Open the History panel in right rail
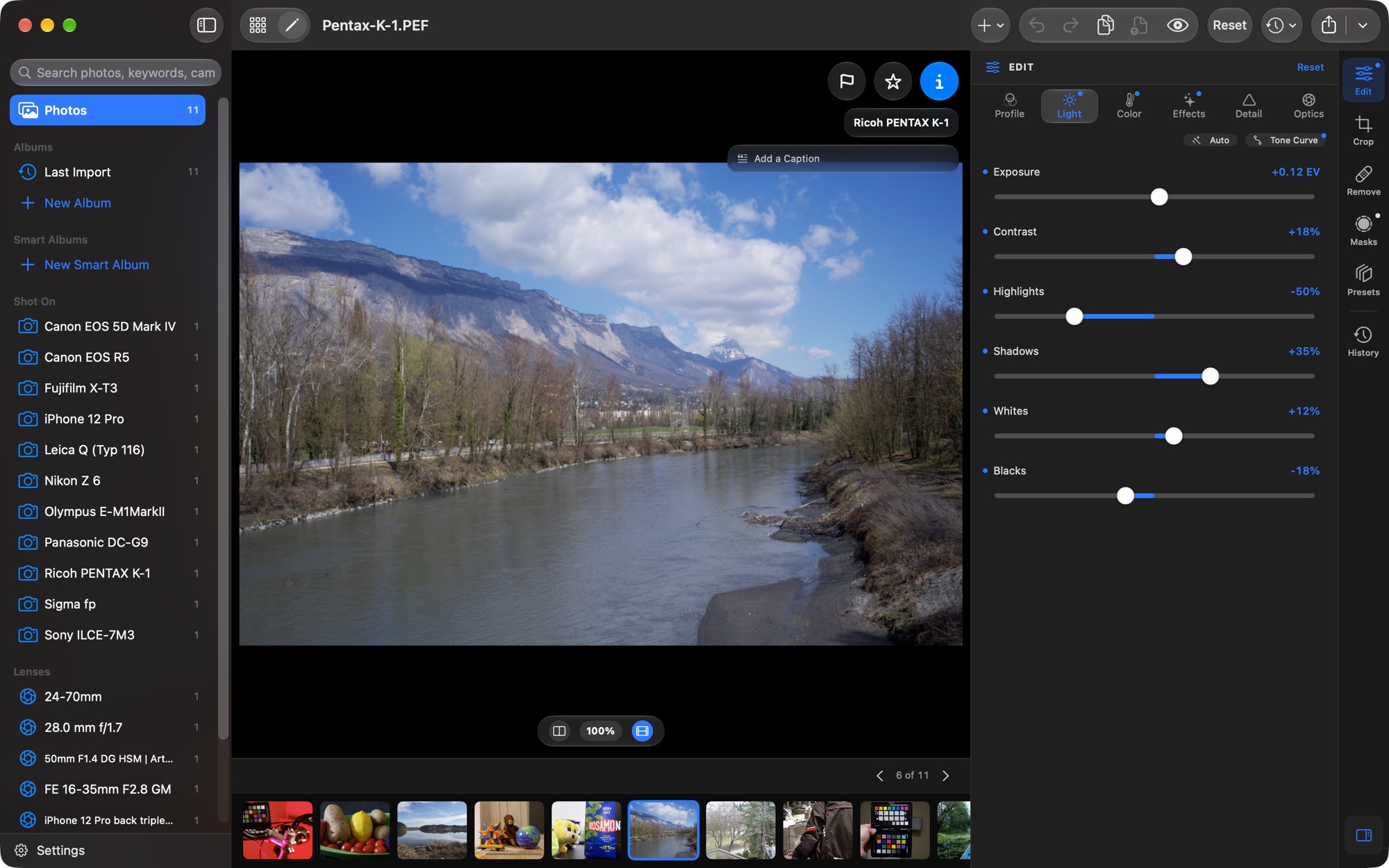1389x868 pixels. [x=1363, y=342]
